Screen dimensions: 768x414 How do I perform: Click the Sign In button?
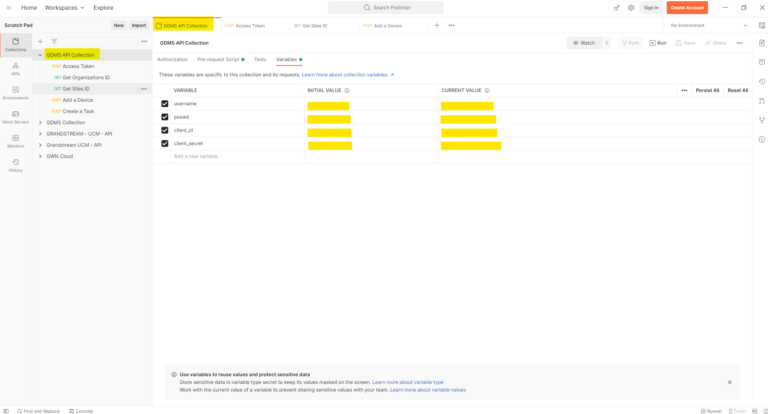tap(651, 8)
